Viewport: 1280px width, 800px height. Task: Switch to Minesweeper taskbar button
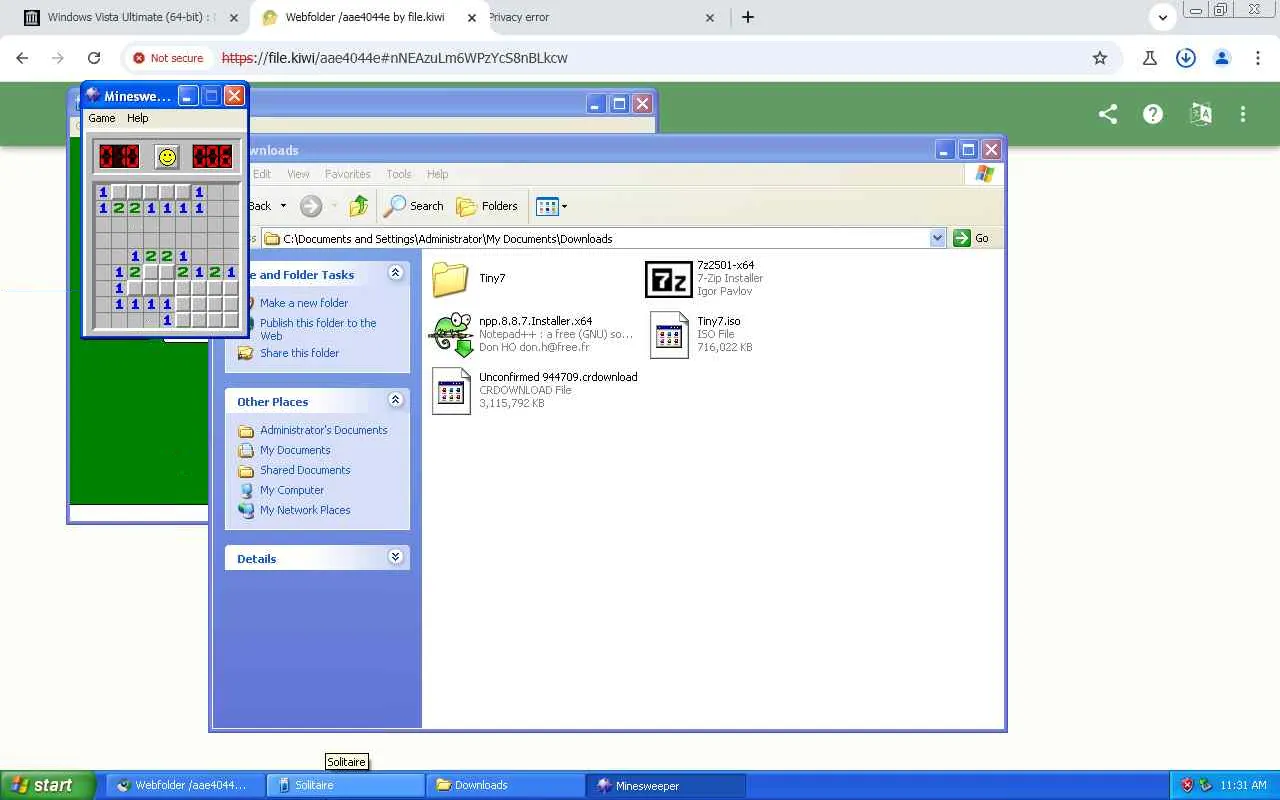click(666, 785)
